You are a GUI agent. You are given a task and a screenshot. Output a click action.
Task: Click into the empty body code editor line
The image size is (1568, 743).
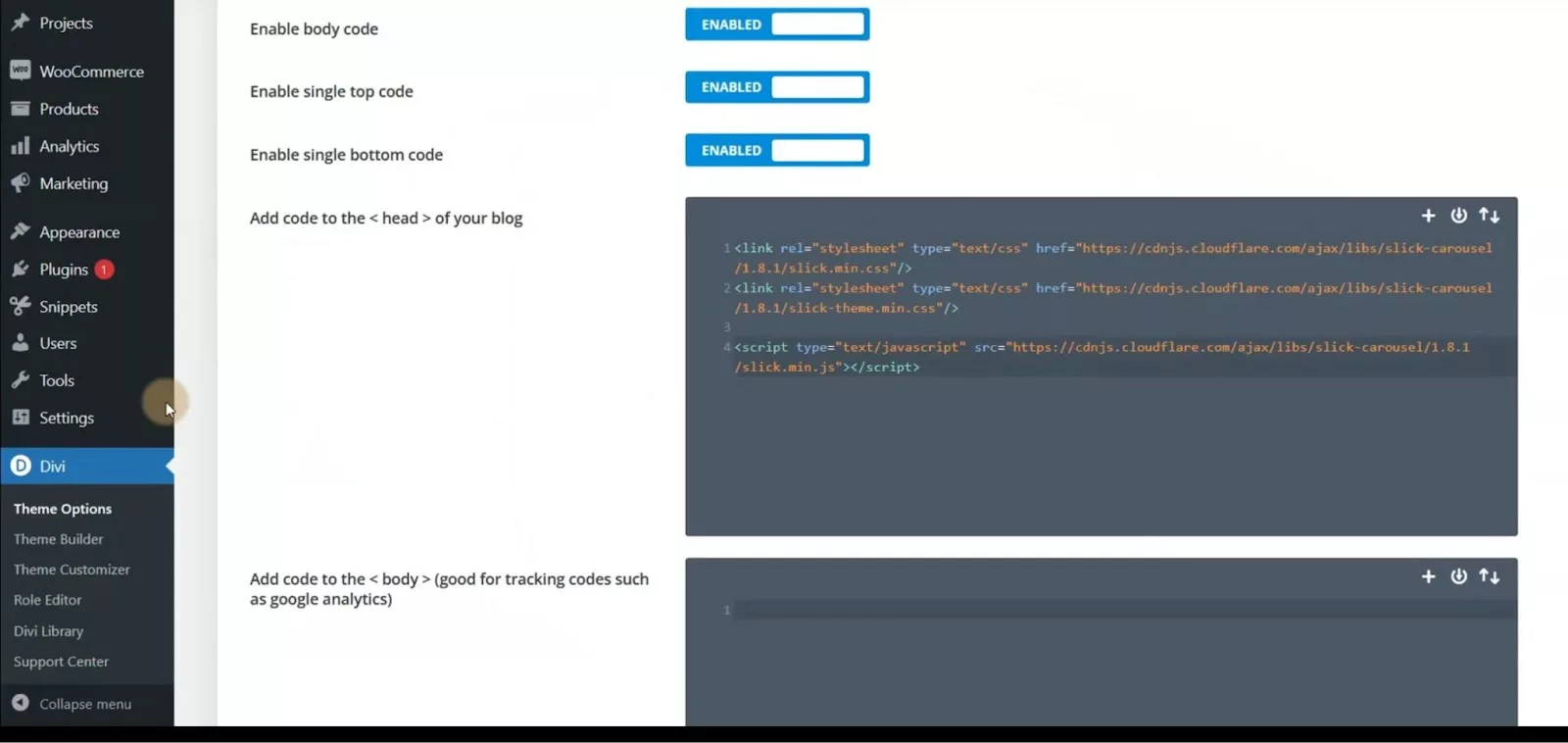(x=1125, y=610)
